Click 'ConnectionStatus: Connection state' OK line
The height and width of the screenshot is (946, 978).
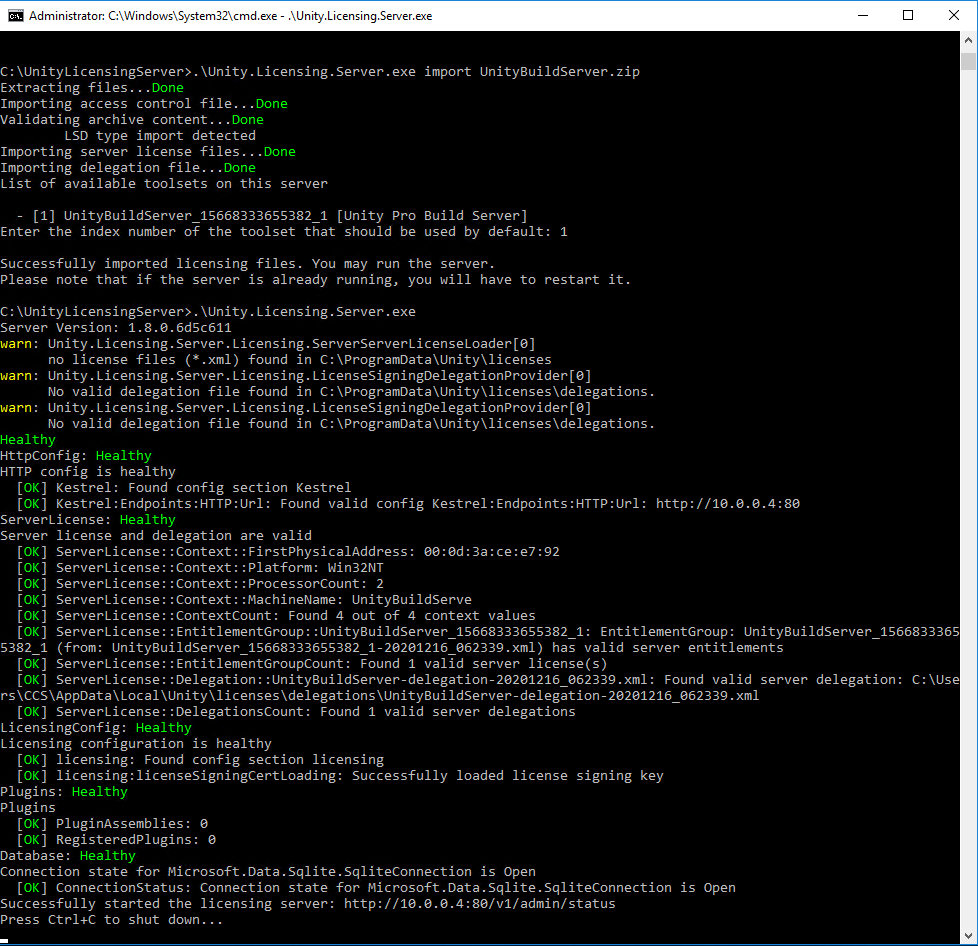click(376, 888)
